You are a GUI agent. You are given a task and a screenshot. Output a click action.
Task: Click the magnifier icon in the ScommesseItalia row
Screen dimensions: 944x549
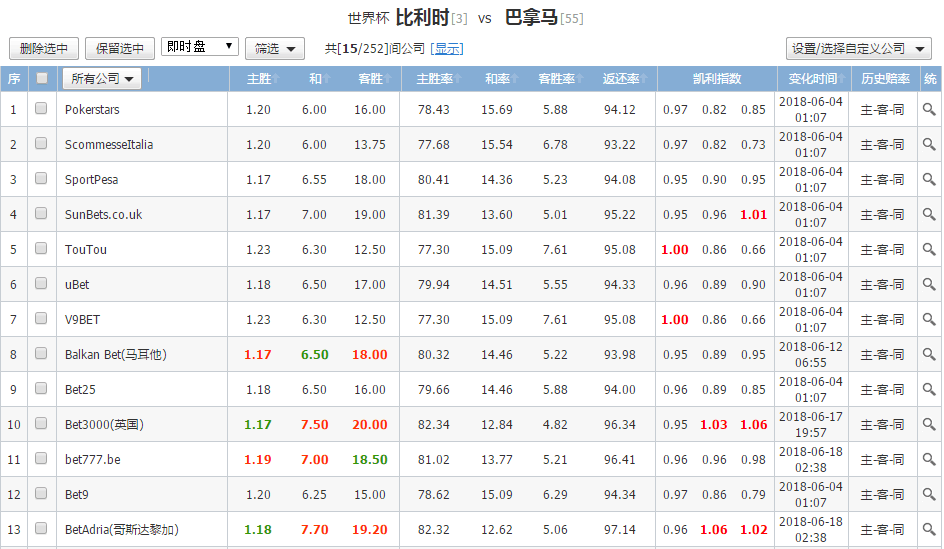[929, 144]
